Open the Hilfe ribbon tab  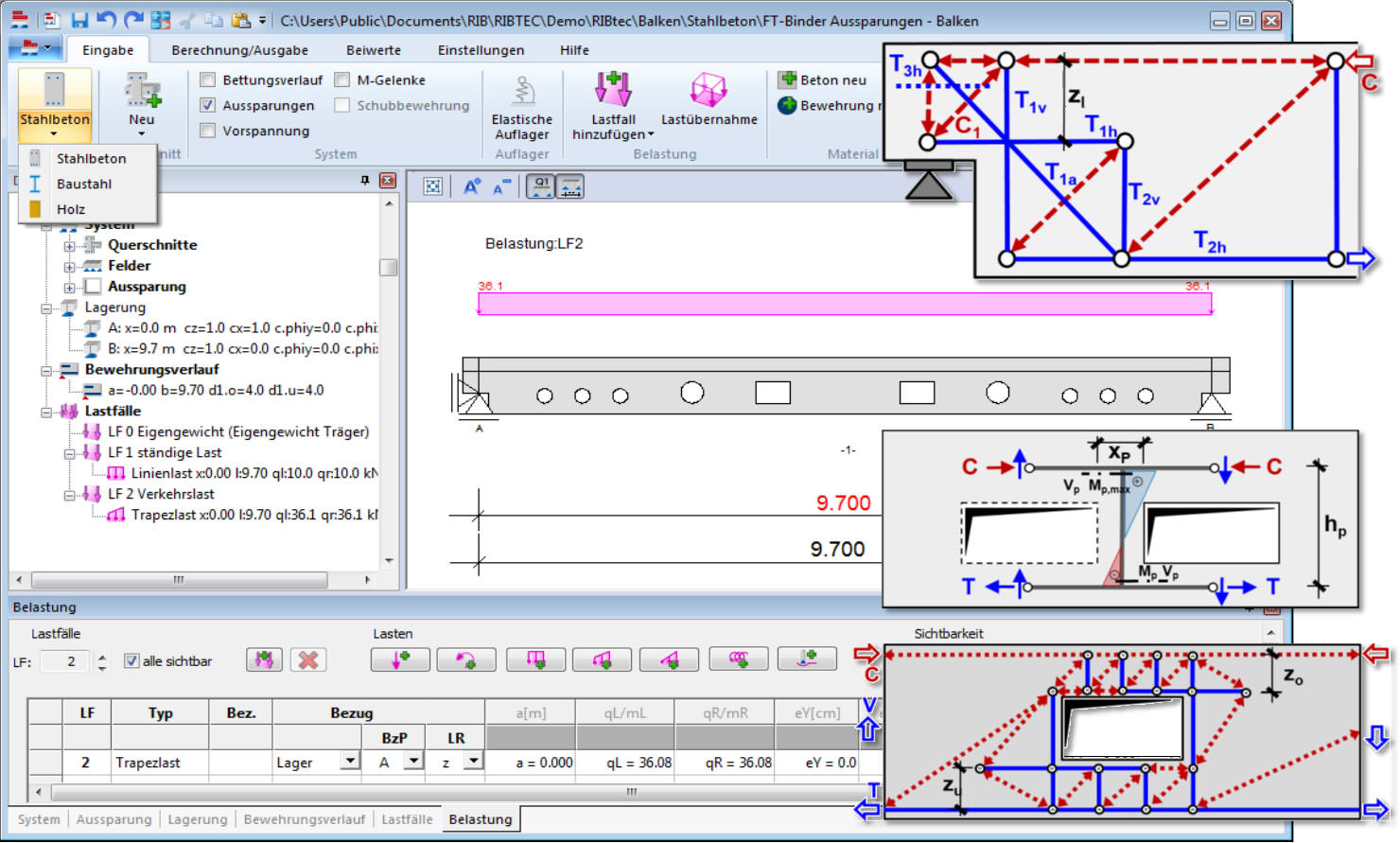[x=573, y=50]
